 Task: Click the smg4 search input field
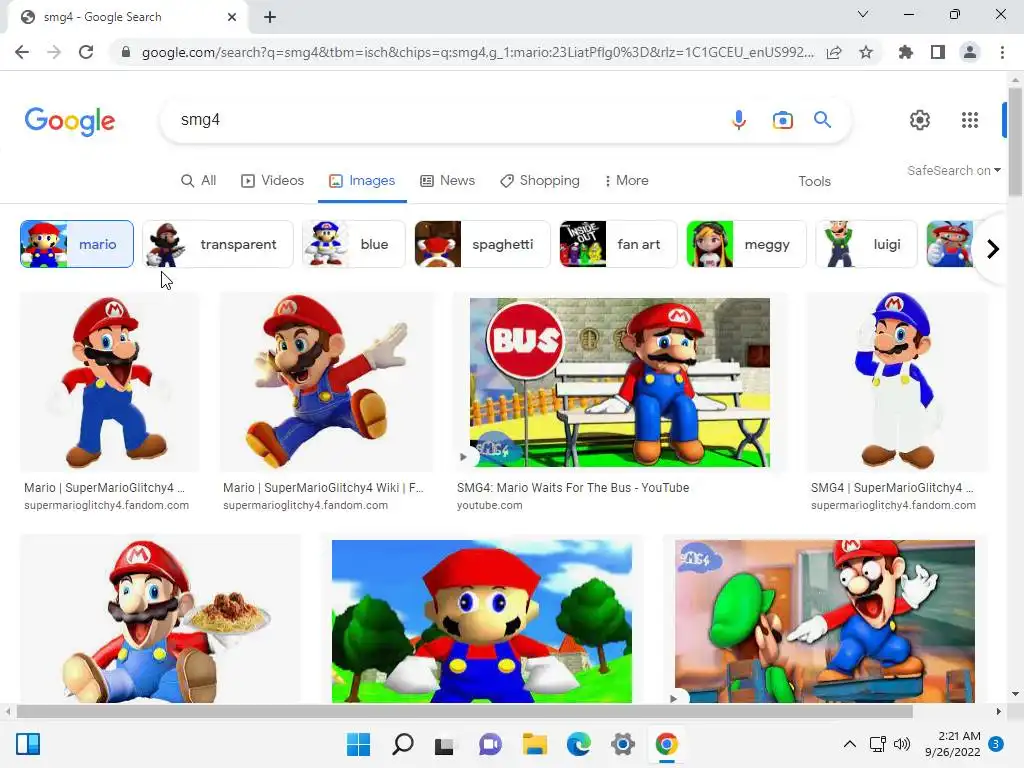444,120
